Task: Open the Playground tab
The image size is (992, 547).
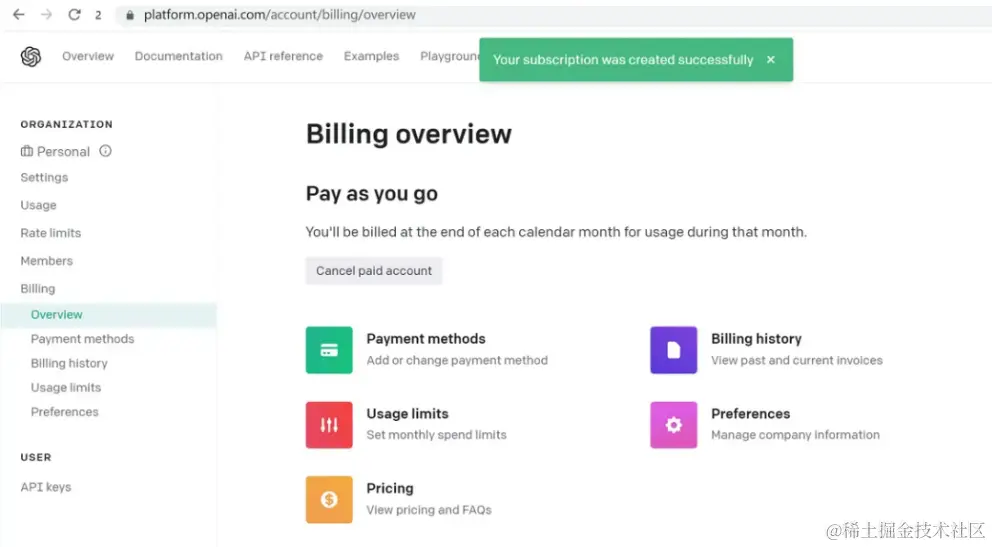Action: click(x=449, y=56)
